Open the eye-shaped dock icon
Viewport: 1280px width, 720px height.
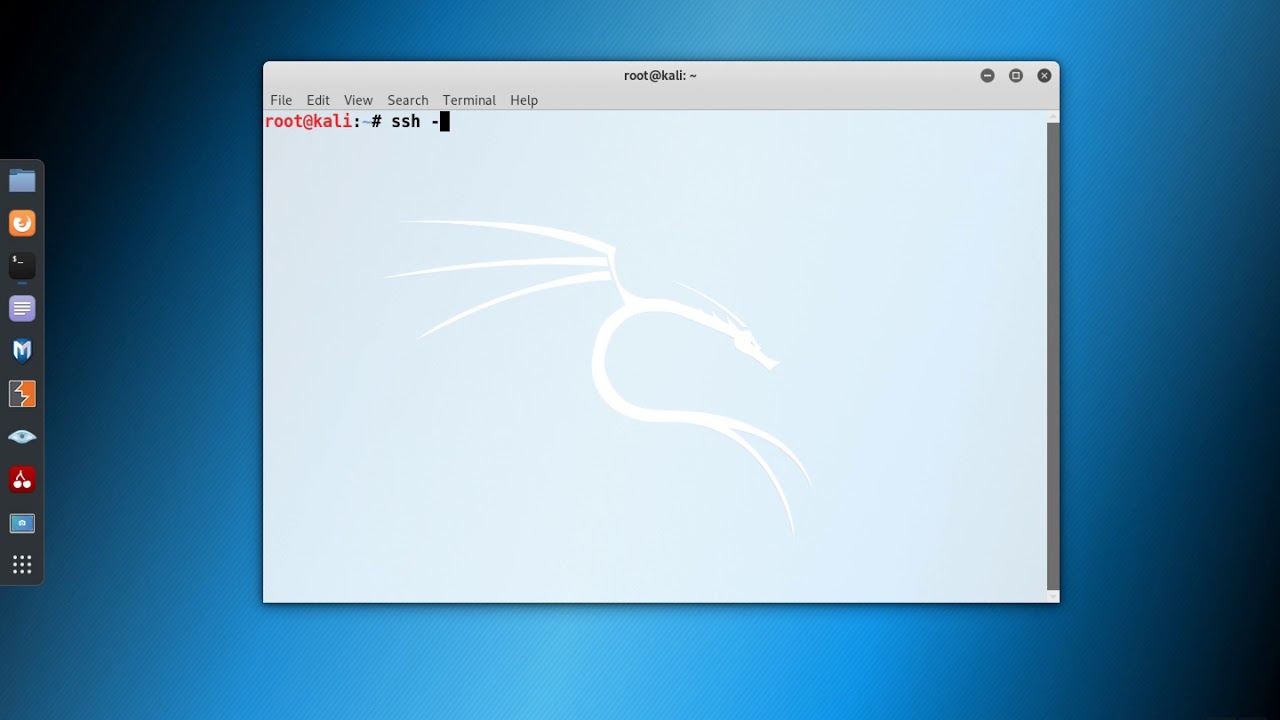[22, 437]
